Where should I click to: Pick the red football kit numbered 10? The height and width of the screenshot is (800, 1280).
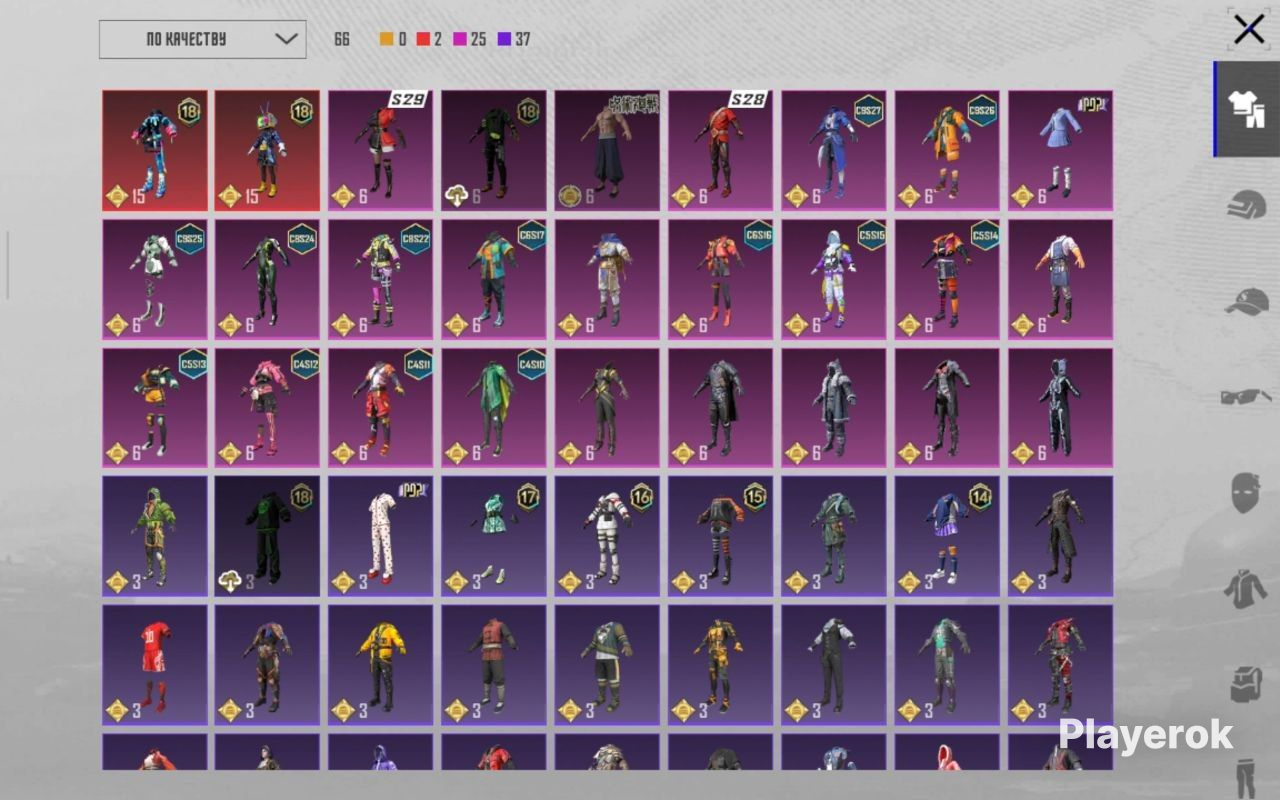point(155,664)
